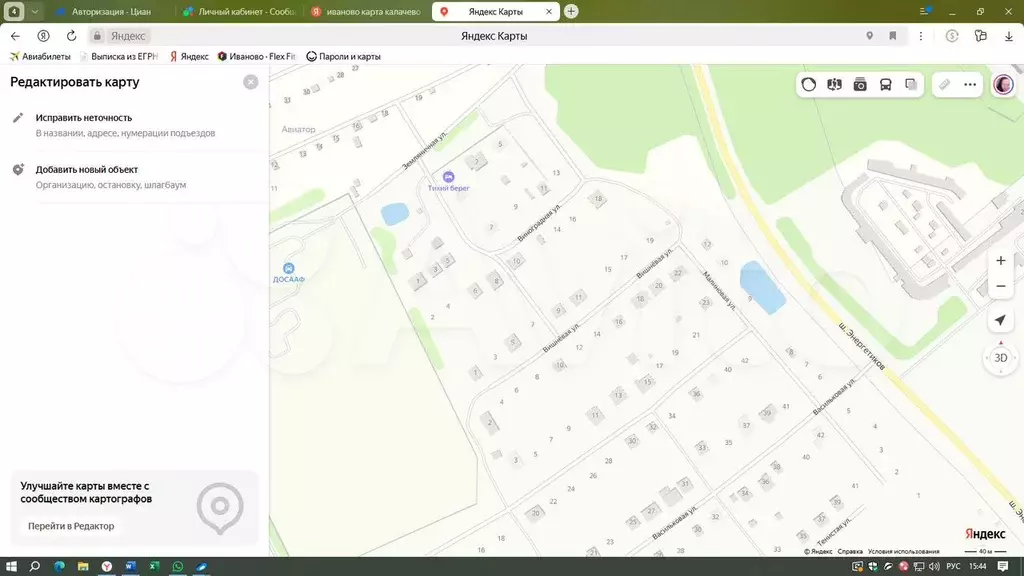The width and height of the screenshot is (1024, 576).
Task: Zoom in with the plus button
Action: (1000, 261)
